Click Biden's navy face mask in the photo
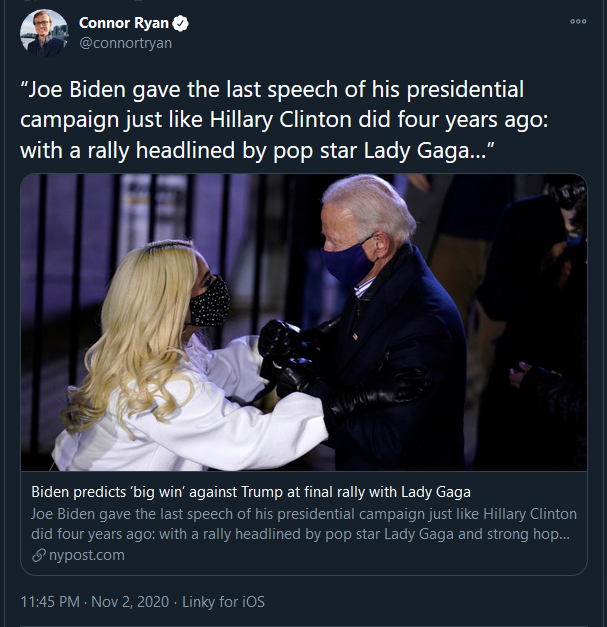The height and width of the screenshot is (627, 607). [x=344, y=264]
